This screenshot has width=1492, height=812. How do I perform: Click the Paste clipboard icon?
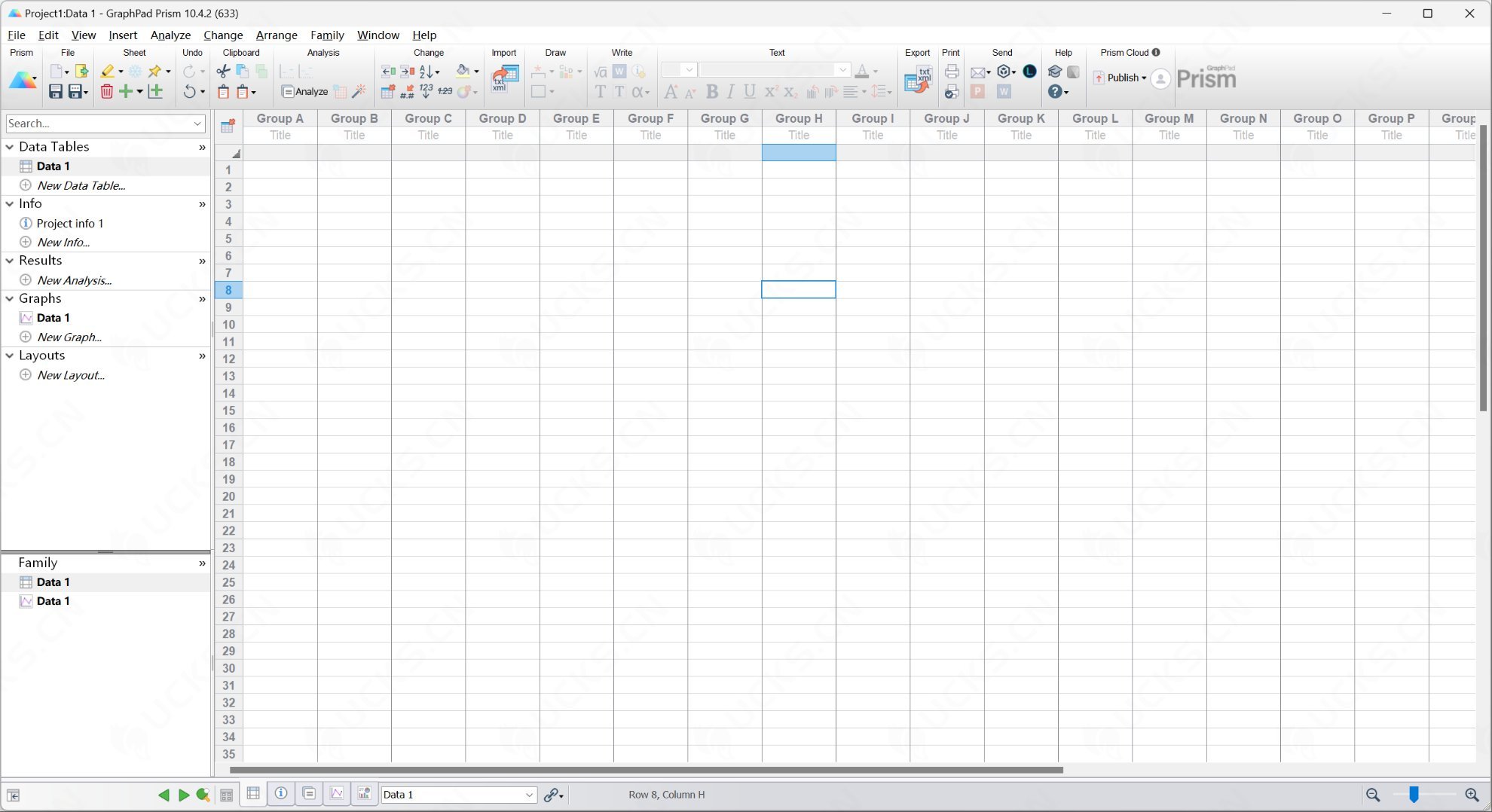223,92
